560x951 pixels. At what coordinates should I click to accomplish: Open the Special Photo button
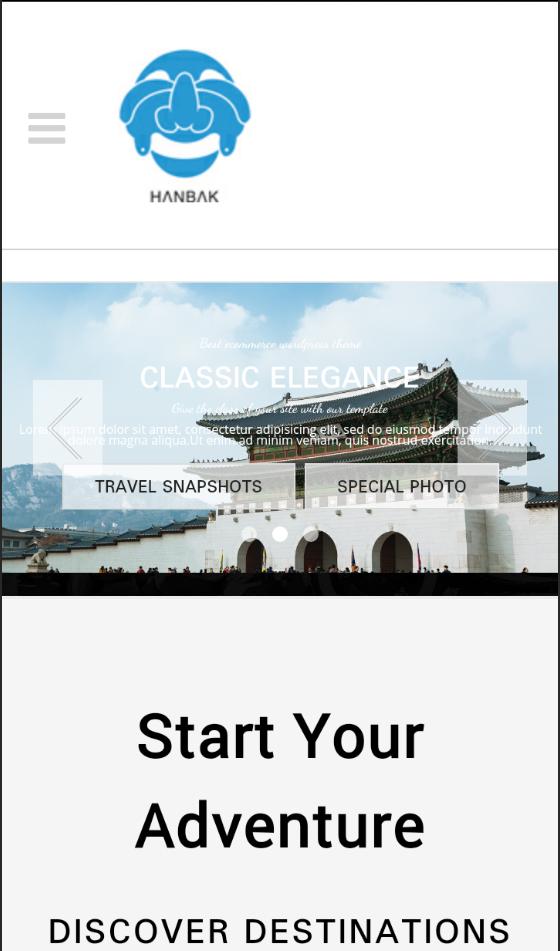click(402, 486)
